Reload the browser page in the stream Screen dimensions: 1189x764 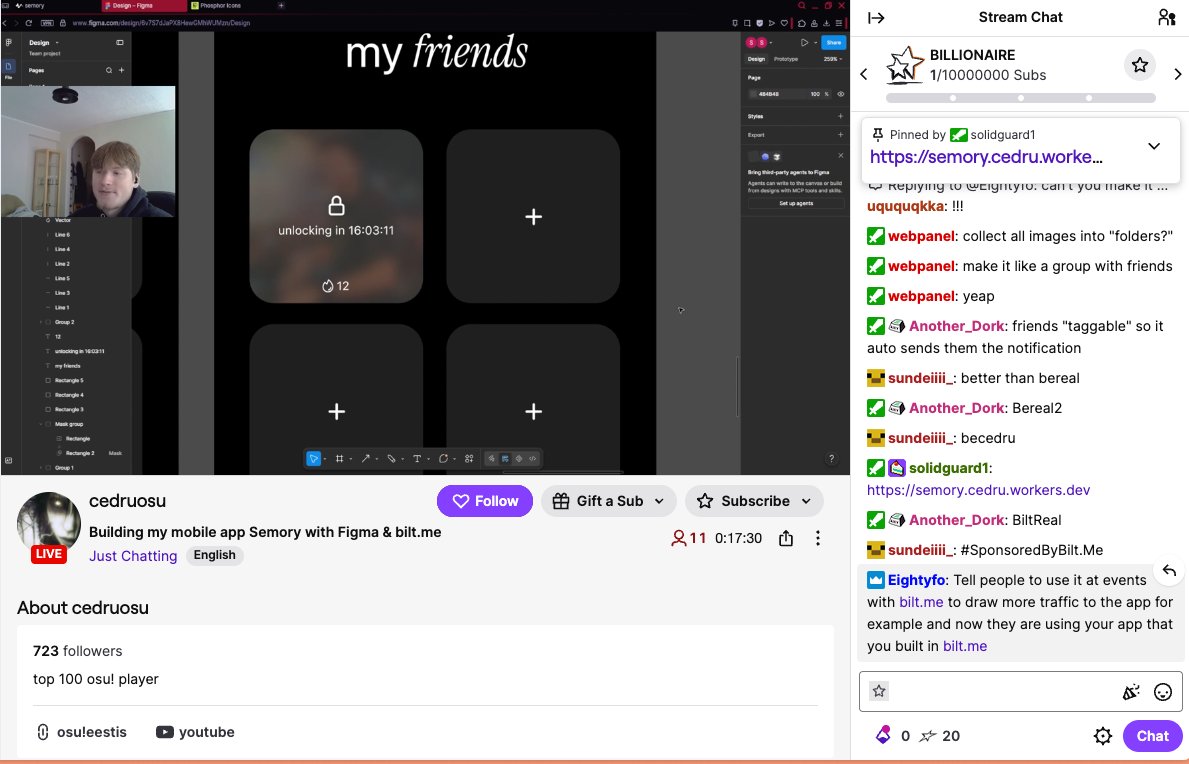29,23
